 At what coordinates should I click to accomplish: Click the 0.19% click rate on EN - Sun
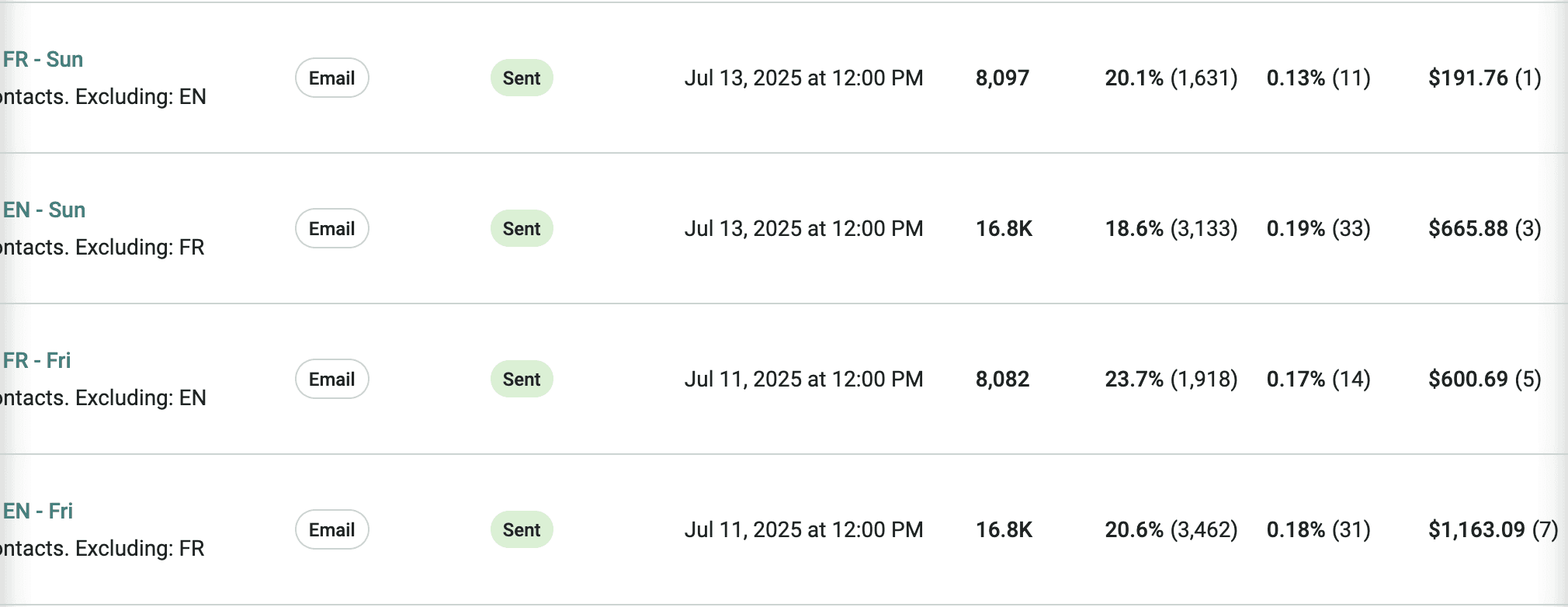(x=1296, y=228)
